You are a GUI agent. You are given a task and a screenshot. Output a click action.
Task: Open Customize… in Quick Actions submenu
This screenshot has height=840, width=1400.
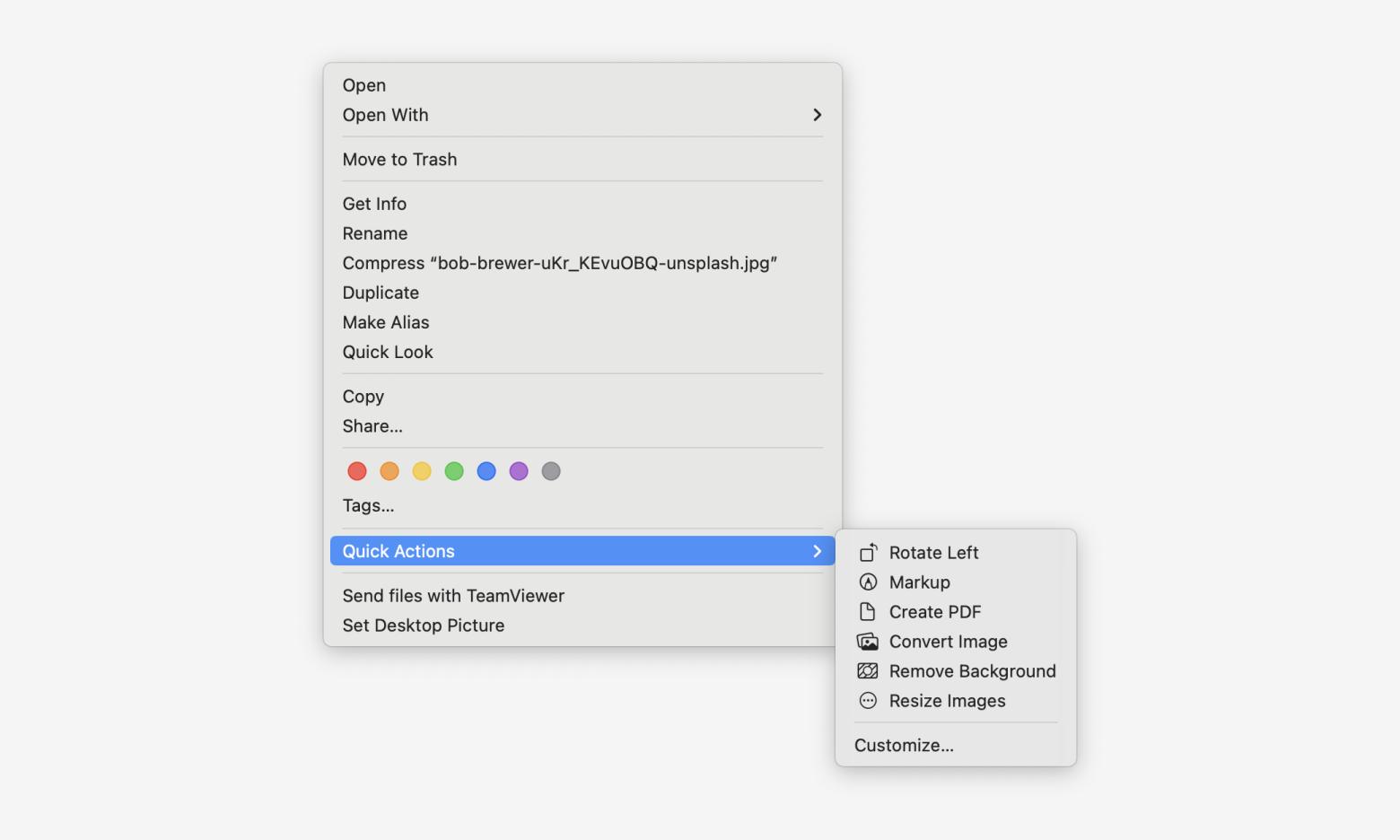(x=904, y=746)
